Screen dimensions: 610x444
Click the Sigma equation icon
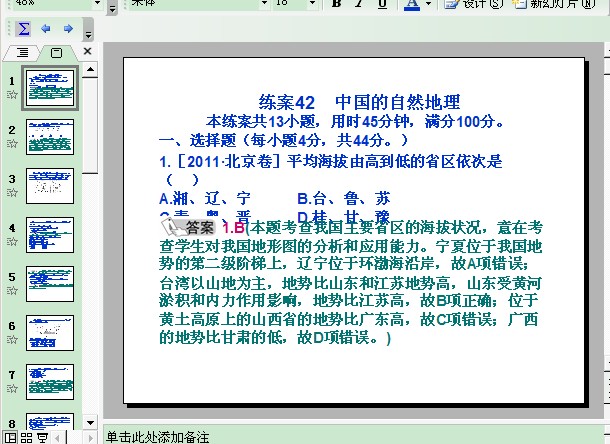click(24, 29)
